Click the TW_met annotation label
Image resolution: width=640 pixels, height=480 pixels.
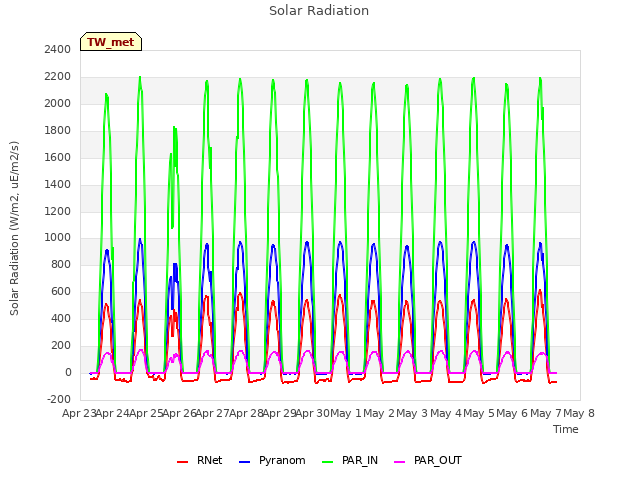[x=111, y=42]
